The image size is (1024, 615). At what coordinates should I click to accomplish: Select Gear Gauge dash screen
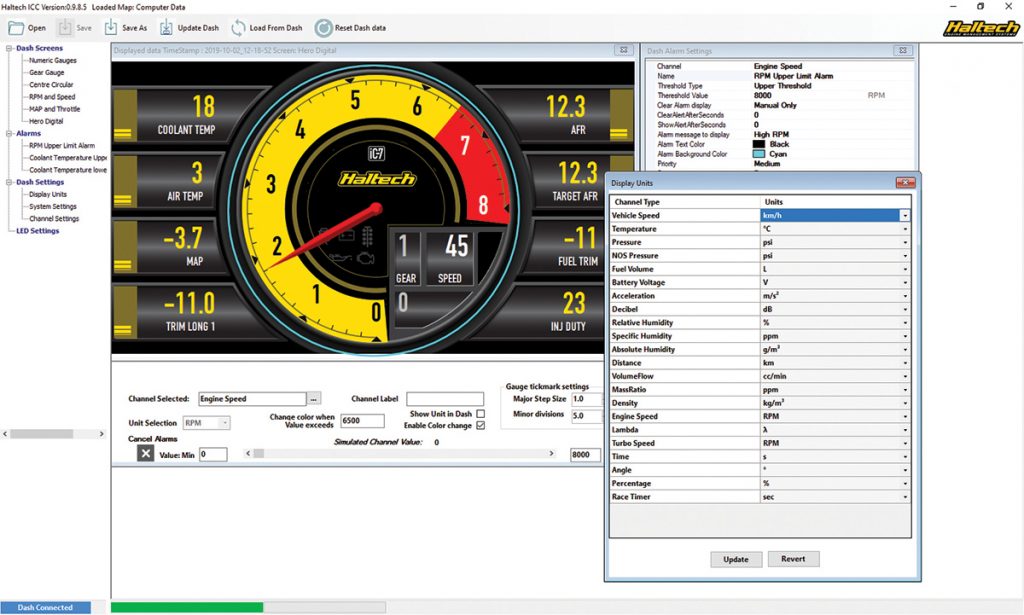click(46, 72)
